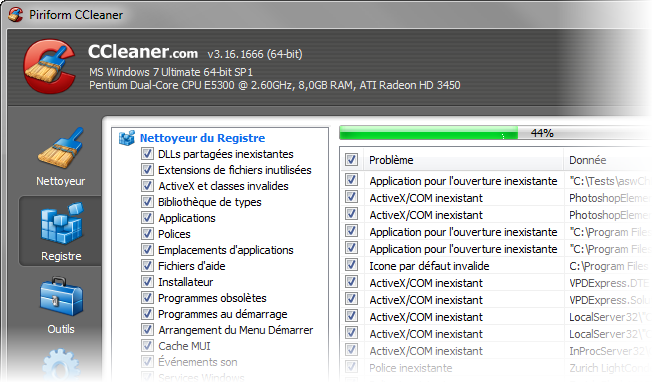Viewport: 653px width, 383px height.
Task: Click the CCleaner logo in header
Action: point(50,67)
